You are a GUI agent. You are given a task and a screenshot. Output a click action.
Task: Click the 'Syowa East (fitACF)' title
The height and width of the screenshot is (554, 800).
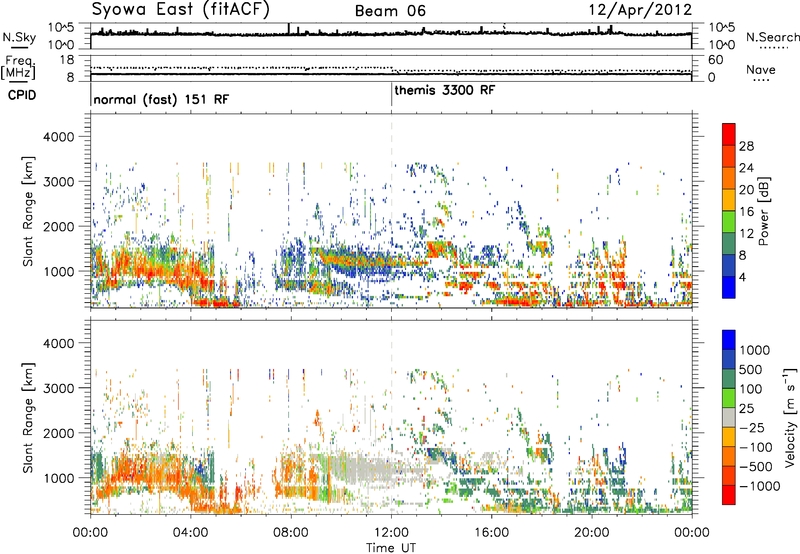[x=181, y=10]
